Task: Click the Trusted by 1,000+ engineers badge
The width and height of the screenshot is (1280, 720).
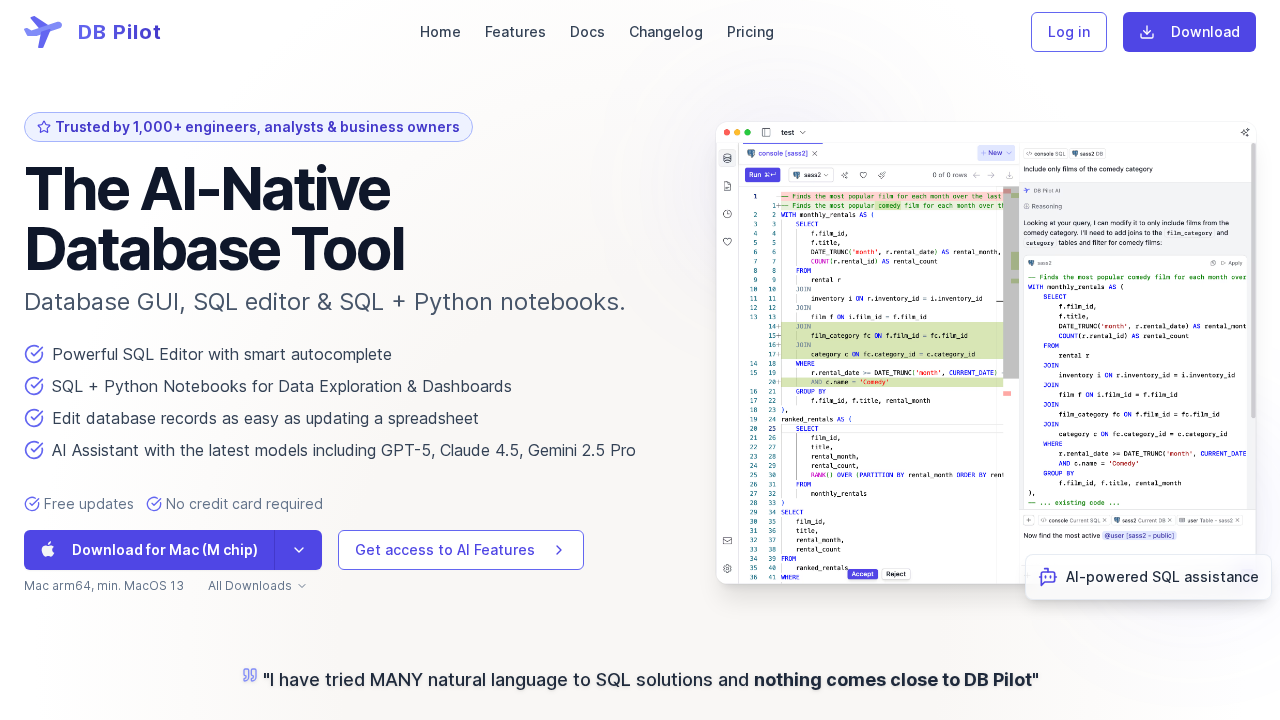Action: tap(248, 127)
